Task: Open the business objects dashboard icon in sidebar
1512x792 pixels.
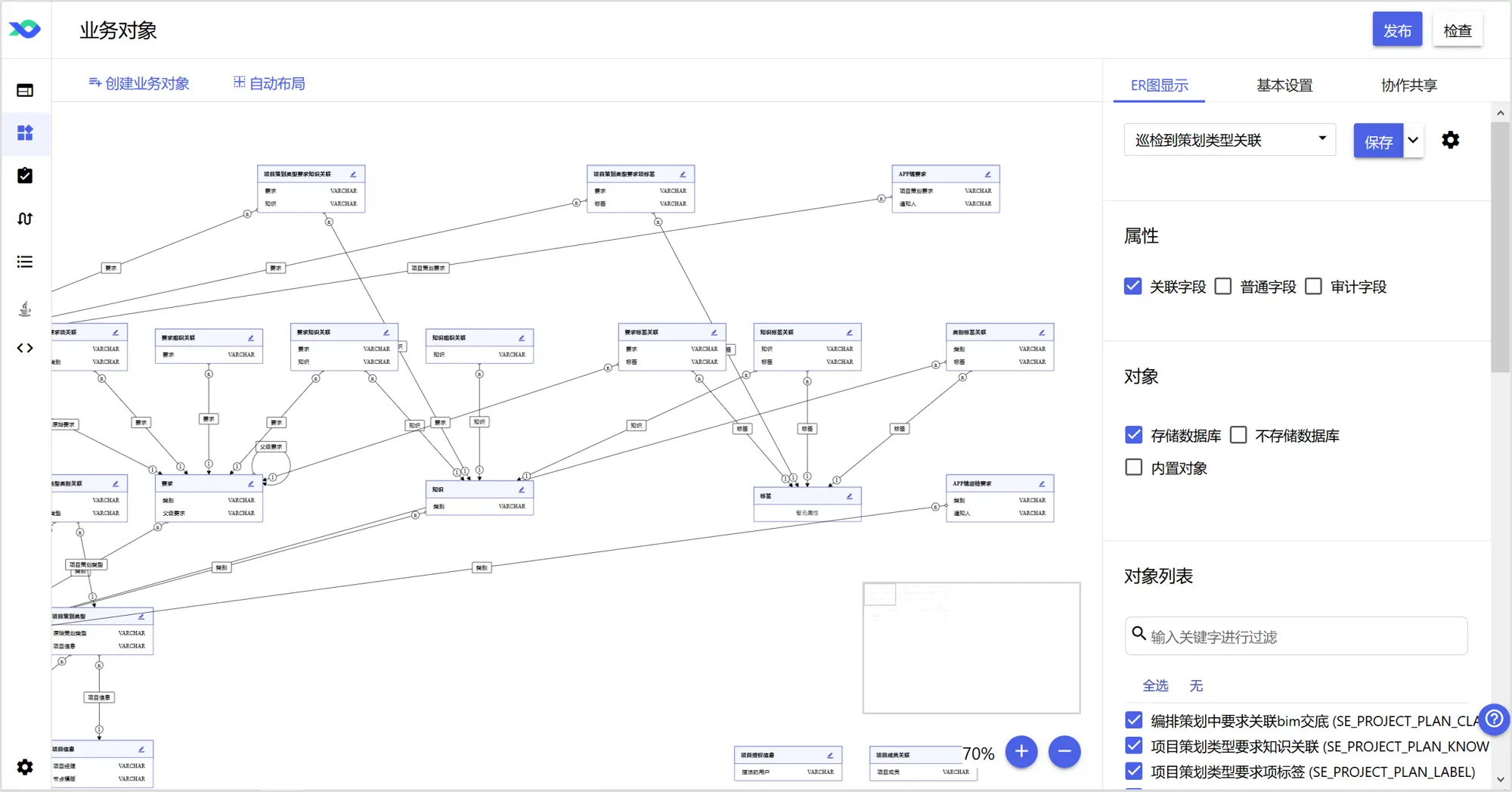Action: pyautogui.click(x=25, y=133)
